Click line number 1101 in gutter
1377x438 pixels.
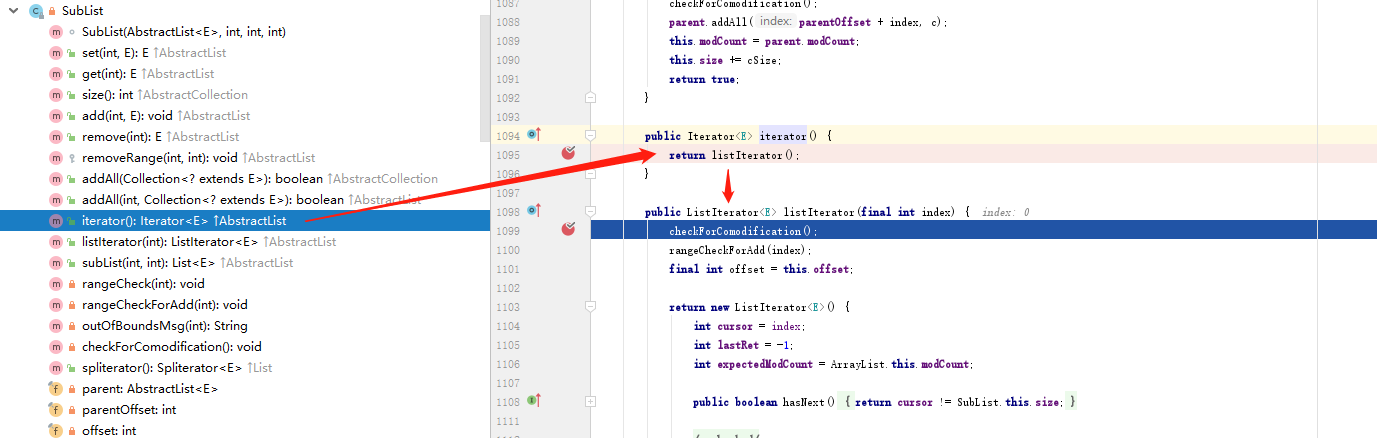[508, 269]
